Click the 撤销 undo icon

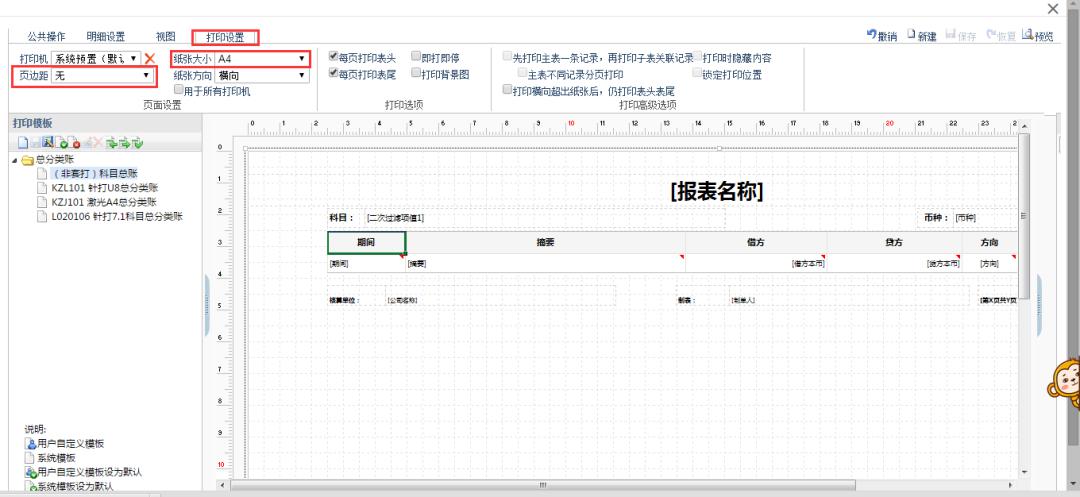tap(871, 34)
